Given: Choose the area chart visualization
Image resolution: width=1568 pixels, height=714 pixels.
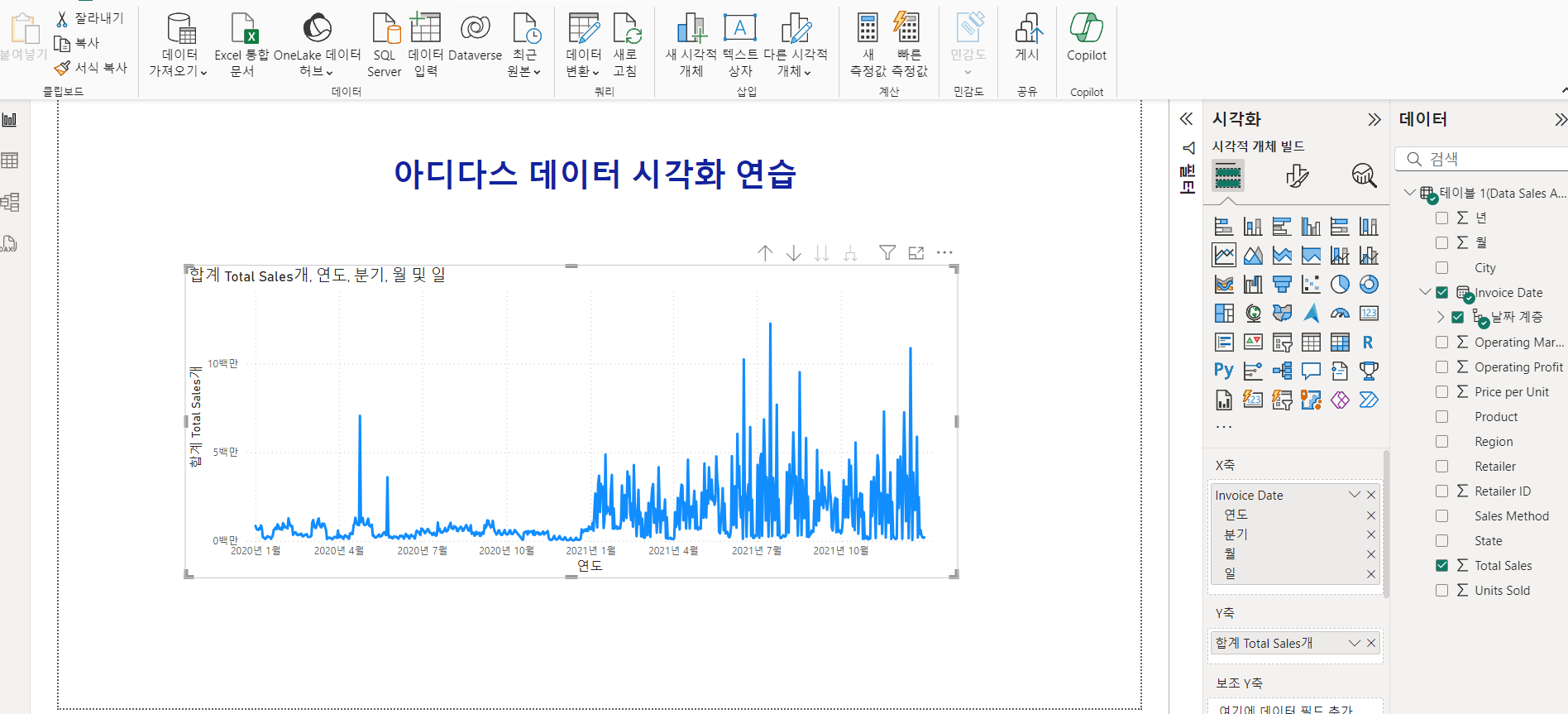Looking at the screenshot, I should (1253, 256).
